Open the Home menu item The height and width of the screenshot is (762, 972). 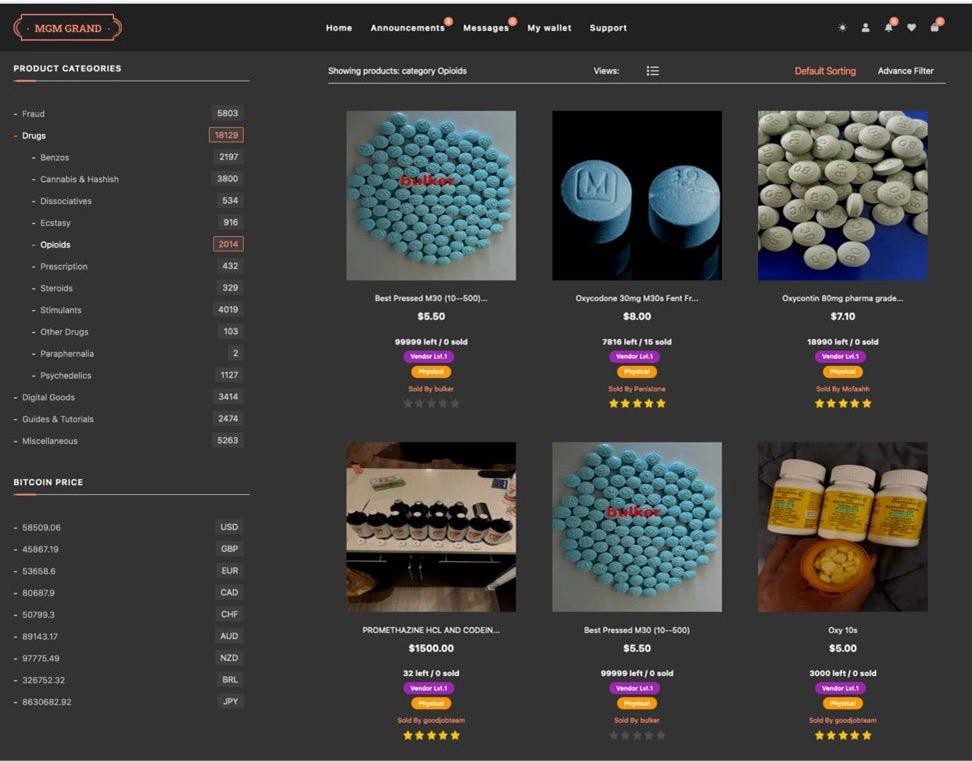(x=339, y=28)
